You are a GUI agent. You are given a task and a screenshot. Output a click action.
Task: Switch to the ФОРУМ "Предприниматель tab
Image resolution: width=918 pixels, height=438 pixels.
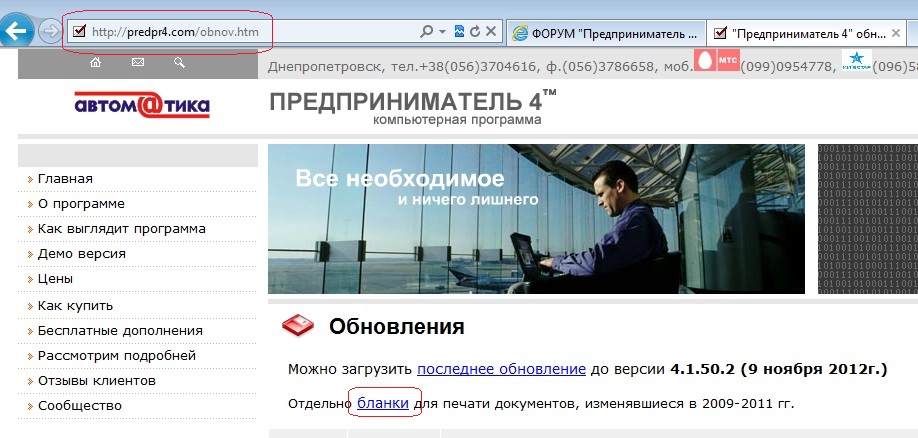pyautogui.click(x=605, y=34)
